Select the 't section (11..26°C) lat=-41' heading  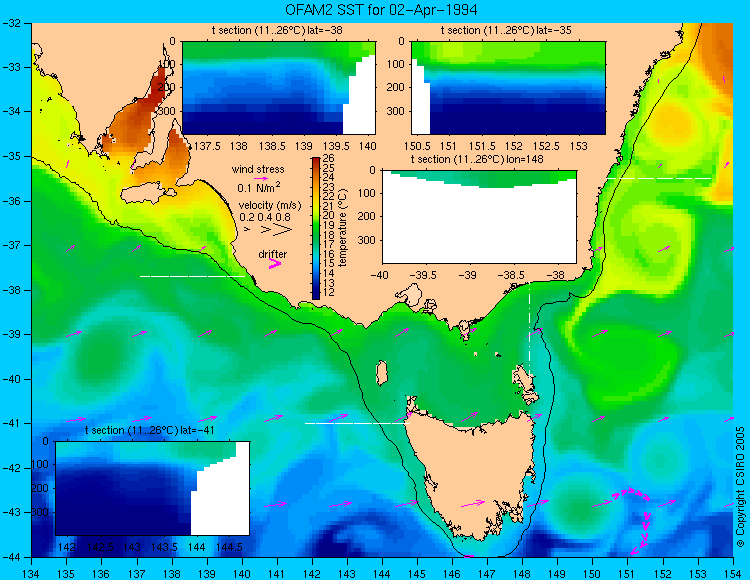149,430
